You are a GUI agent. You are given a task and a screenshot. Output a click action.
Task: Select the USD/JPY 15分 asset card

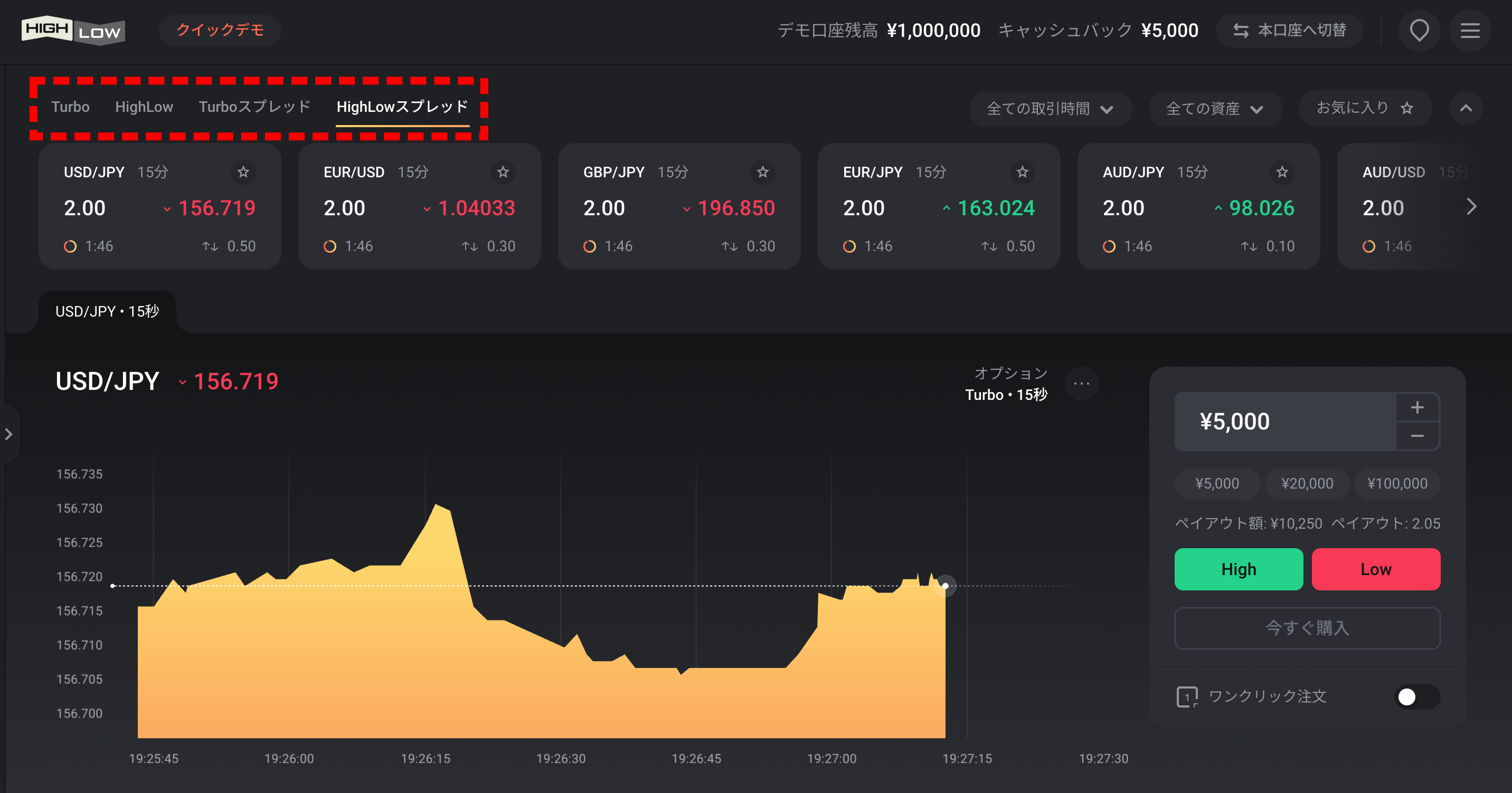tap(159, 206)
